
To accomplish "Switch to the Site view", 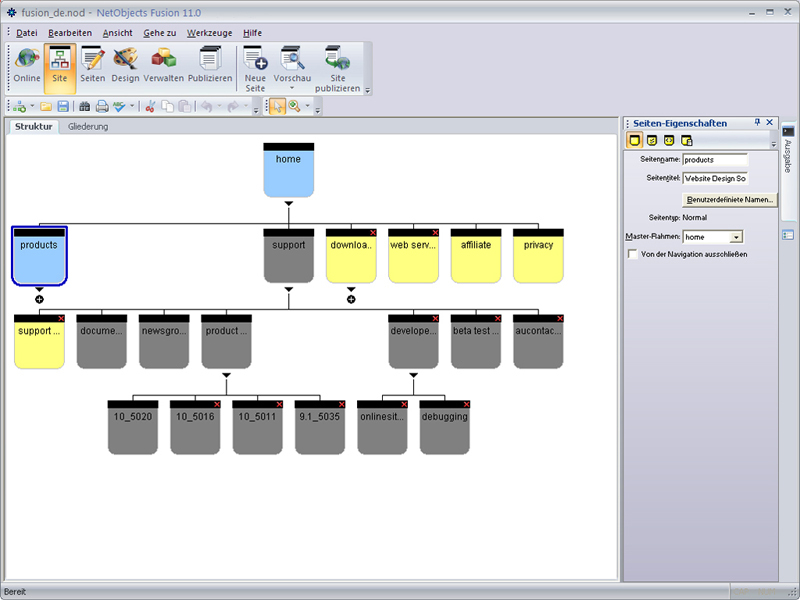I will click(x=60, y=68).
